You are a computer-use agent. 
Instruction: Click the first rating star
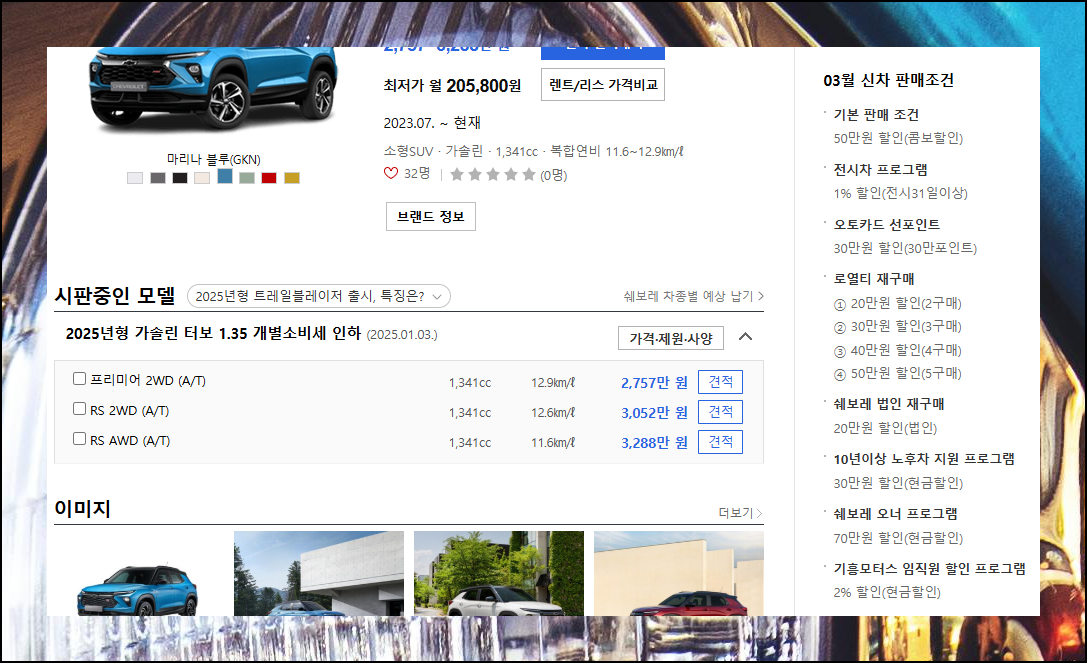click(457, 174)
